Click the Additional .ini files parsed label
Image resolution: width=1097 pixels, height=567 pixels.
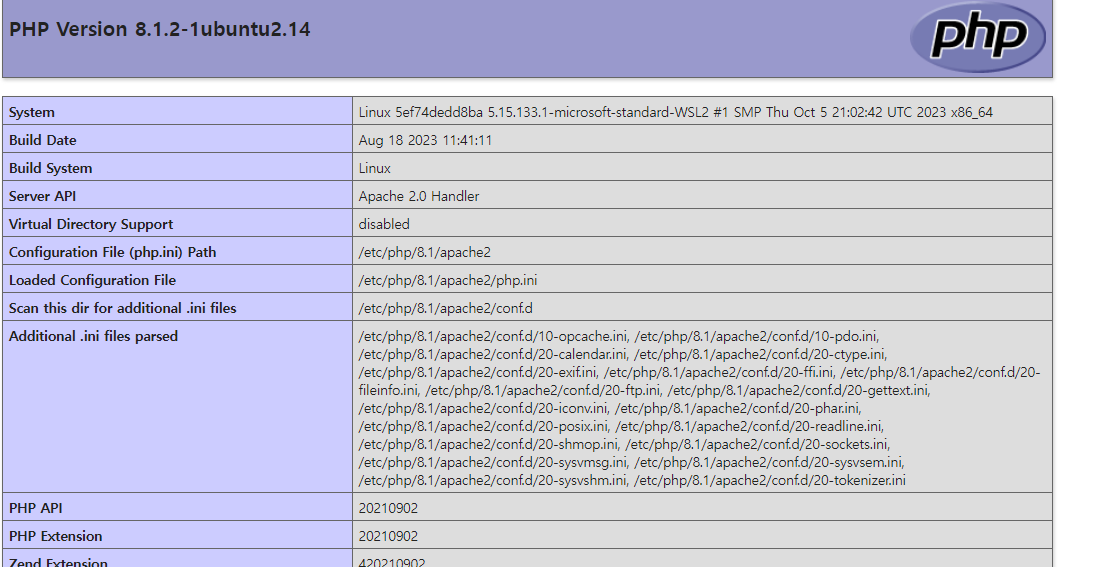[x=93, y=336]
